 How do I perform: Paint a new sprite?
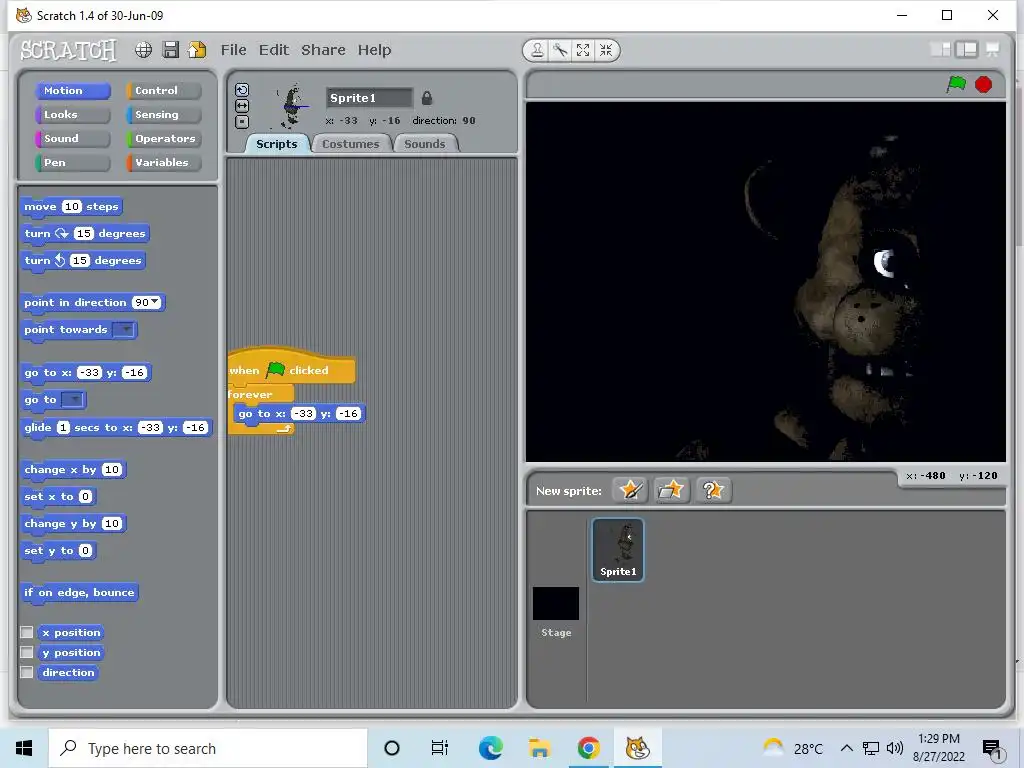point(631,490)
